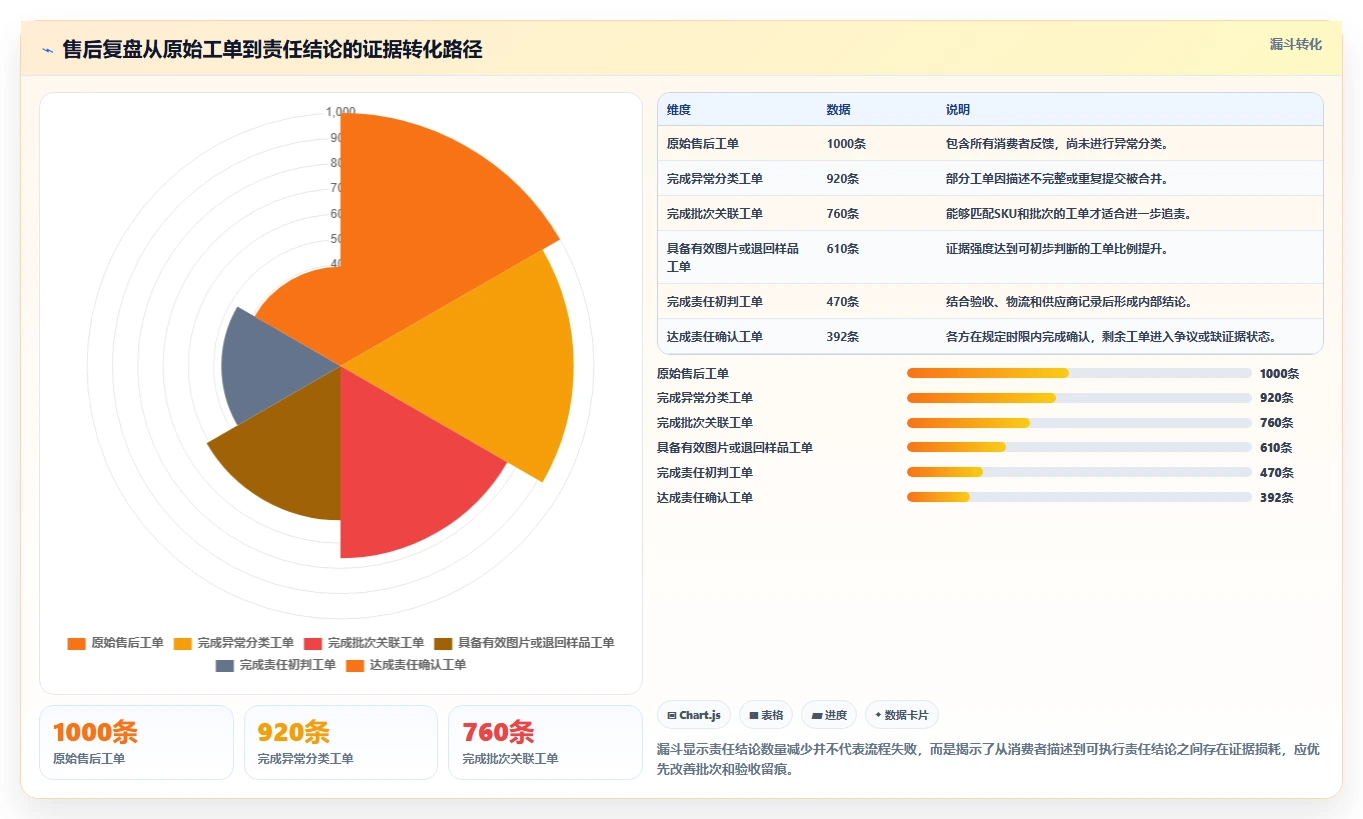The width and height of the screenshot is (1363, 819).
Task: Open the 进度 tag chip
Action: (829, 715)
